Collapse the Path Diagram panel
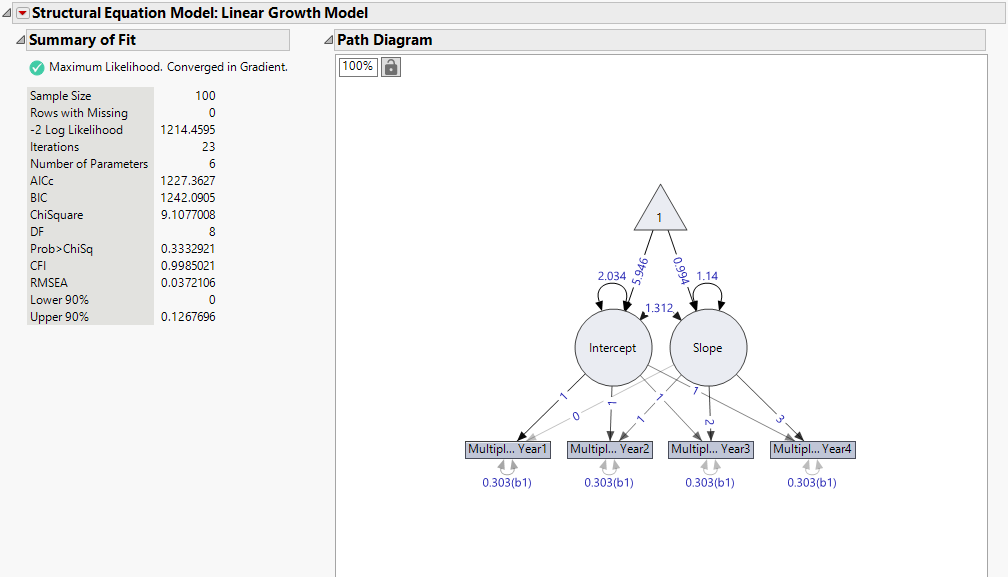 click(x=328, y=39)
